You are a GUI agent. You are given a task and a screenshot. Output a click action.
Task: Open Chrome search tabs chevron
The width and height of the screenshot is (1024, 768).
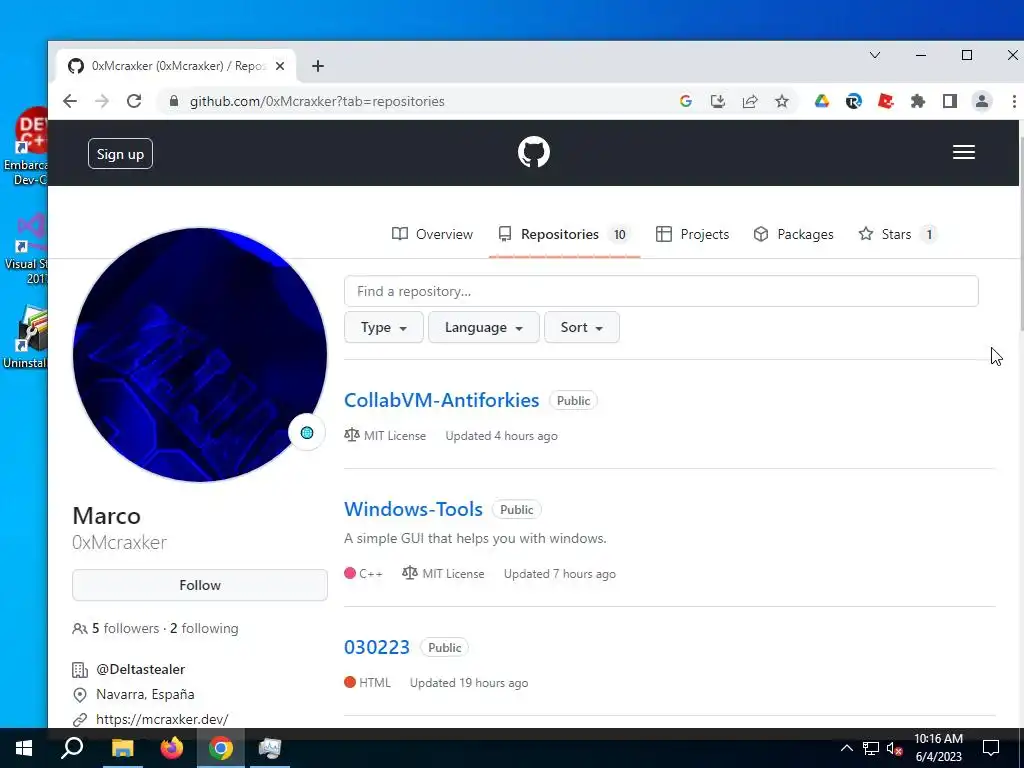click(x=875, y=56)
